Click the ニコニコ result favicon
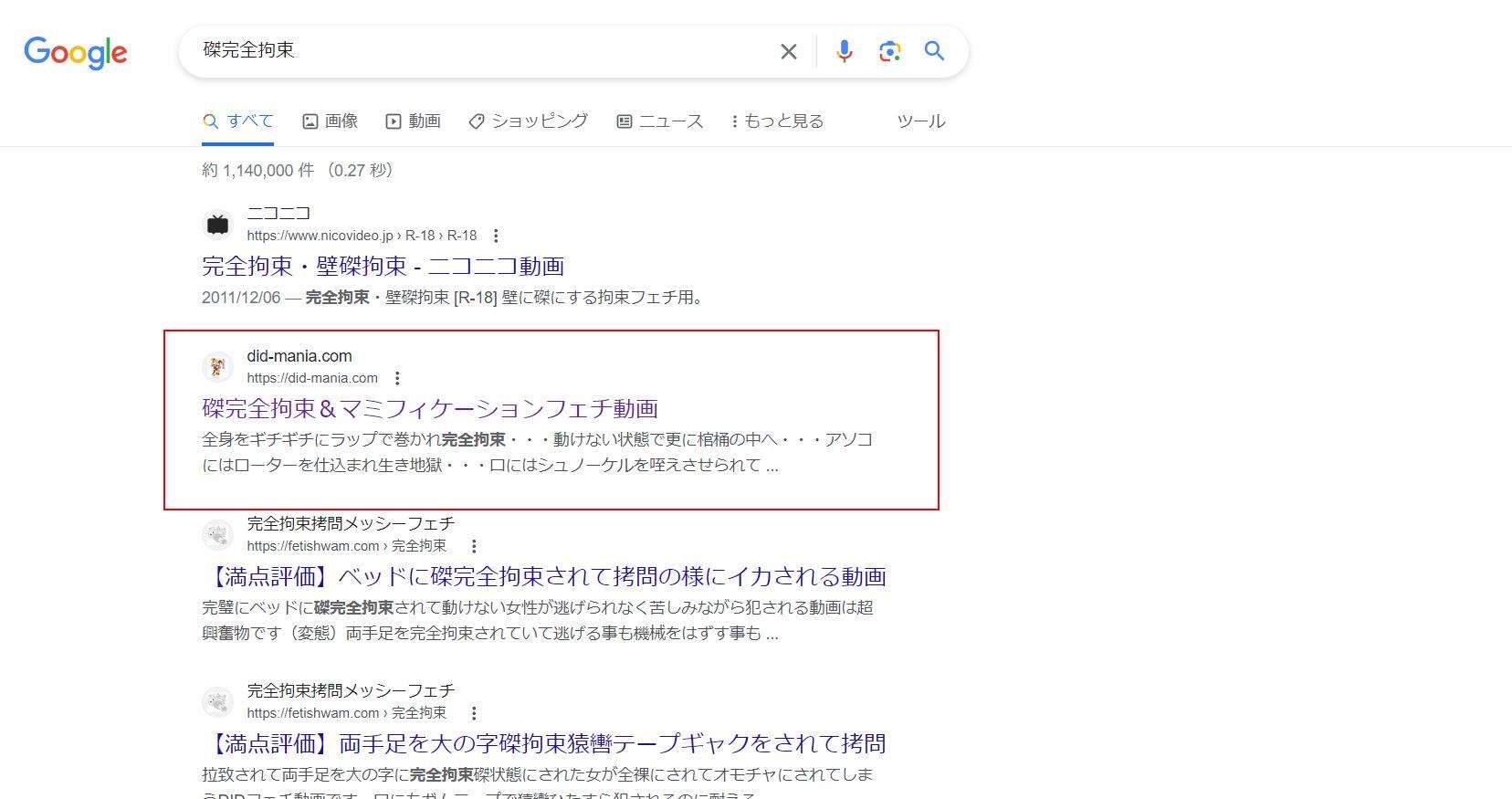This screenshot has width=1512, height=799. pyautogui.click(x=217, y=224)
